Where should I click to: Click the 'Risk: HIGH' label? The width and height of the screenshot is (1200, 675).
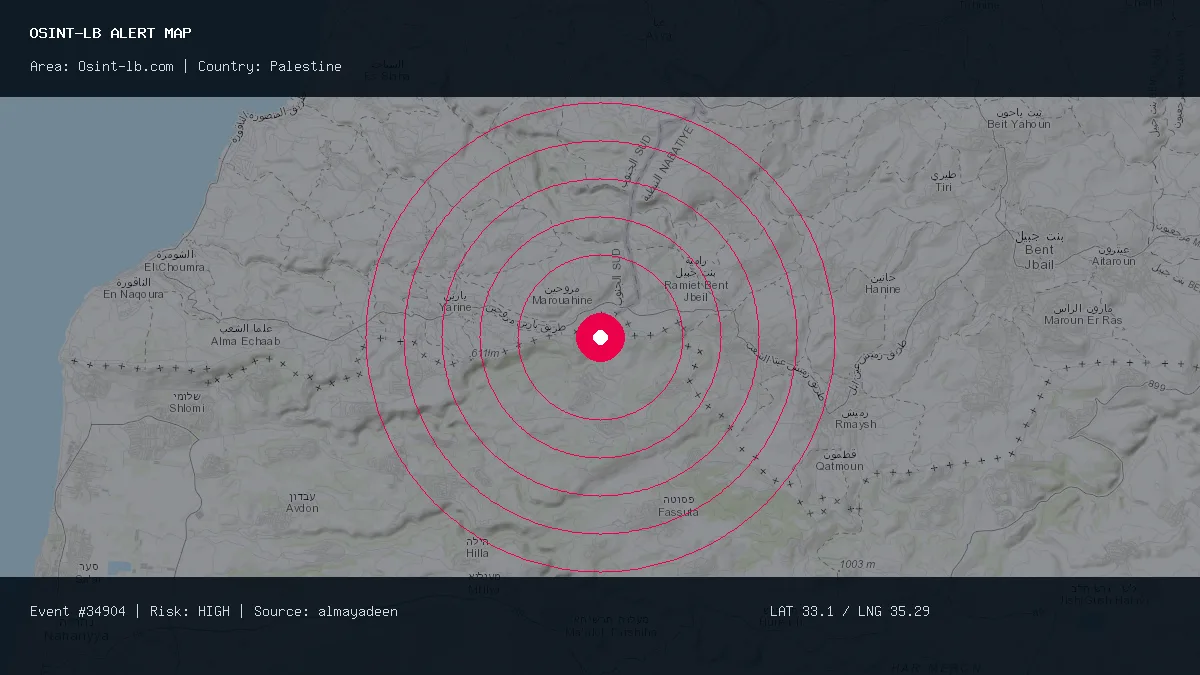(x=190, y=611)
